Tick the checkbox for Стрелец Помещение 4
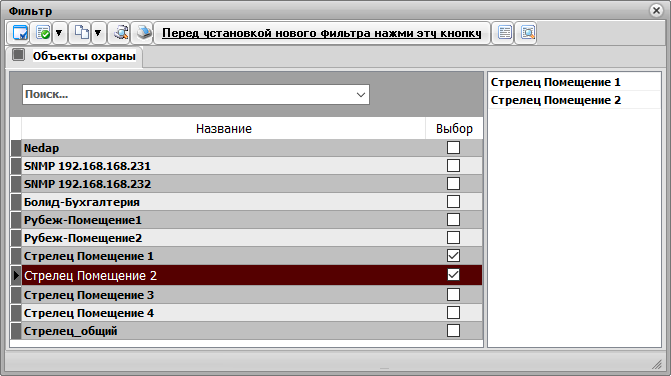Image resolution: width=671 pixels, height=376 pixels. click(453, 312)
